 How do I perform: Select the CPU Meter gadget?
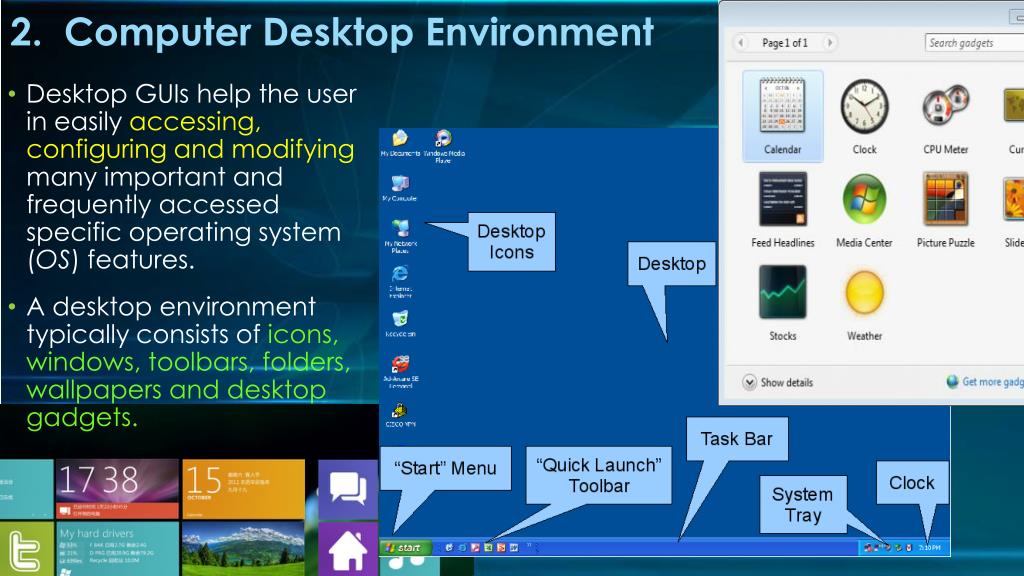[x=946, y=116]
